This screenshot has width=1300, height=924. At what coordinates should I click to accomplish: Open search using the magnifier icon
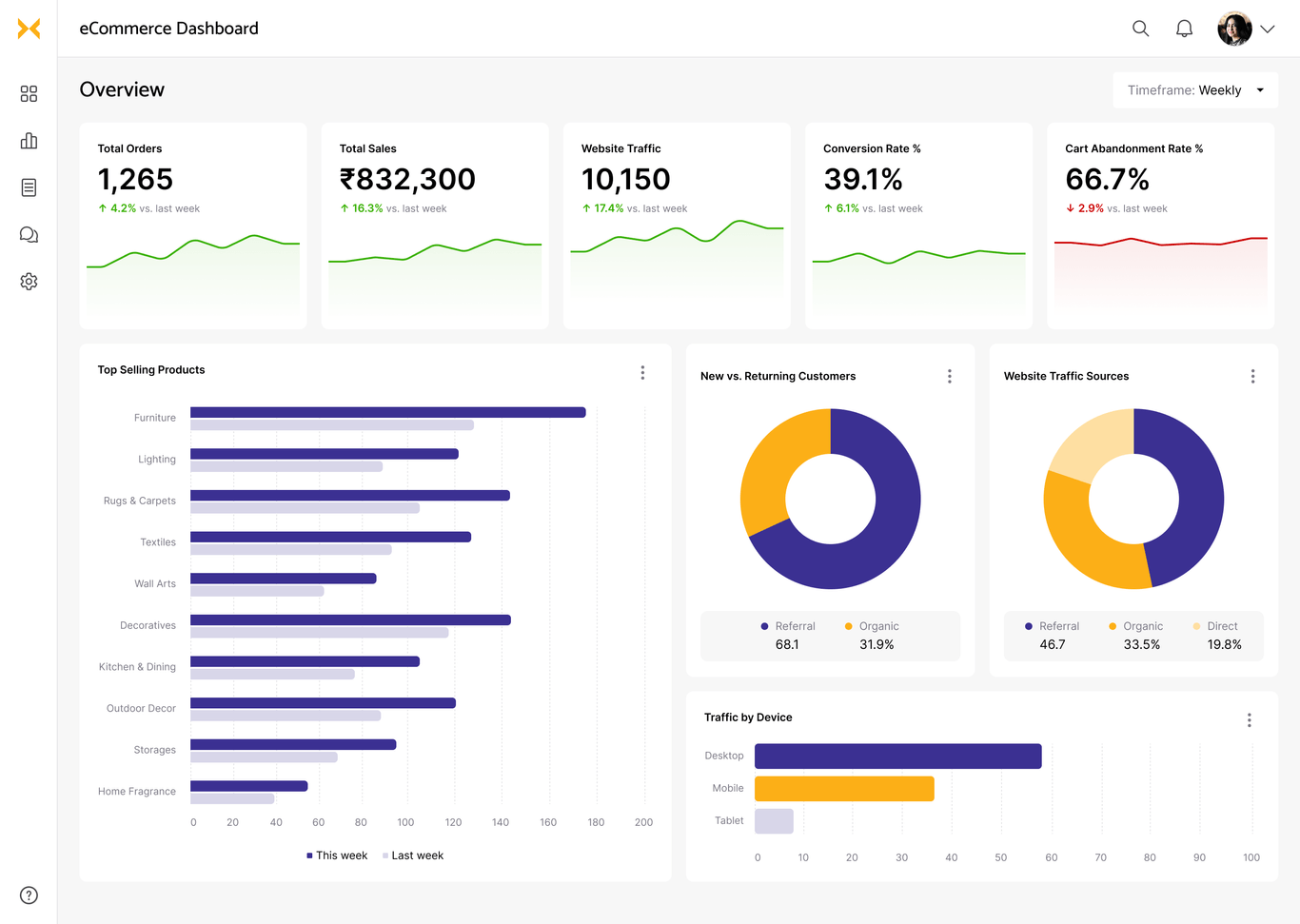pos(1140,29)
